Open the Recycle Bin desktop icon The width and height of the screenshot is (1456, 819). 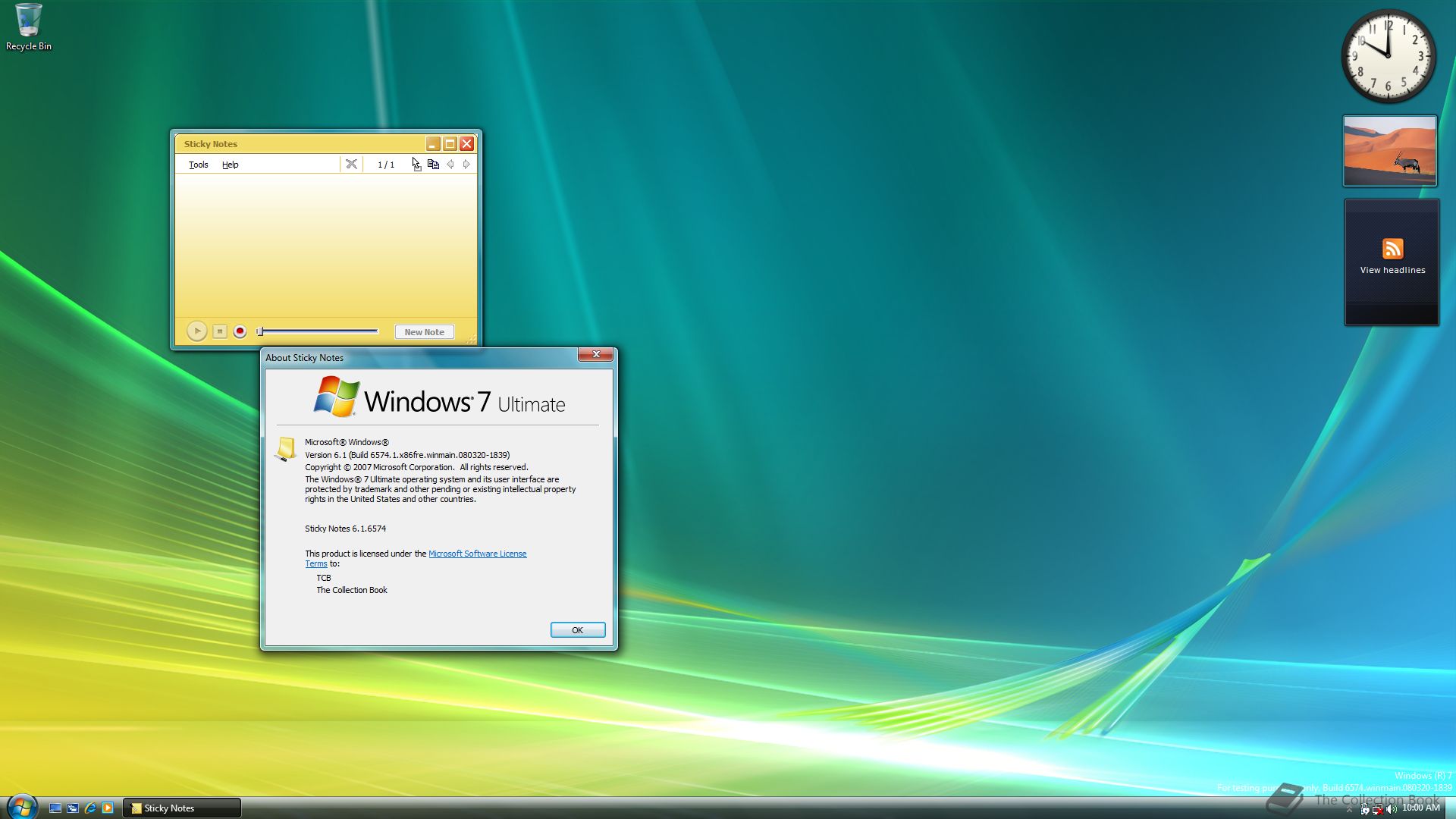click(x=29, y=27)
